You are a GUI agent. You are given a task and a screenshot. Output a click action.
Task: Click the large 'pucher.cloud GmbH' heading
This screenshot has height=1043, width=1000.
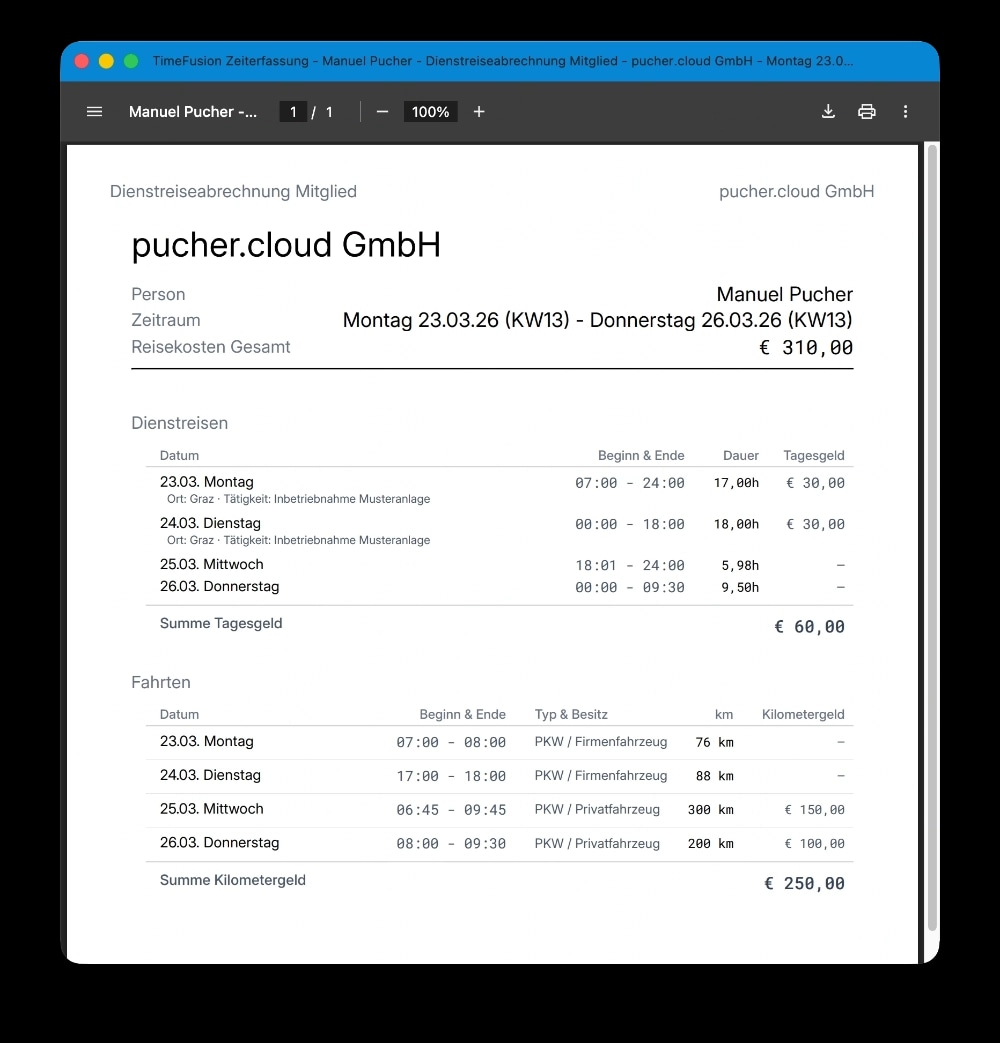286,245
